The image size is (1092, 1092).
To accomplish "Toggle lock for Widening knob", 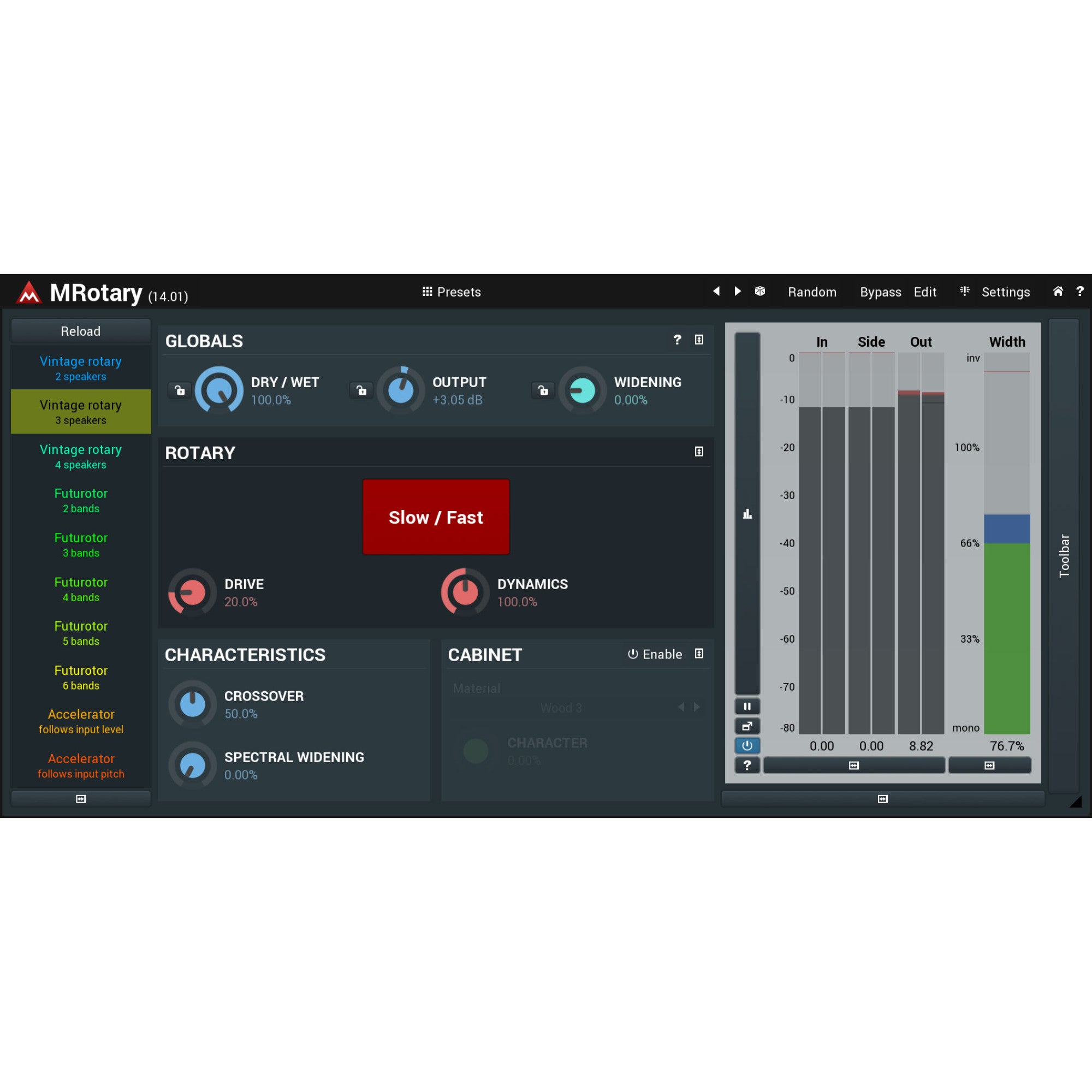I will click(x=543, y=390).
